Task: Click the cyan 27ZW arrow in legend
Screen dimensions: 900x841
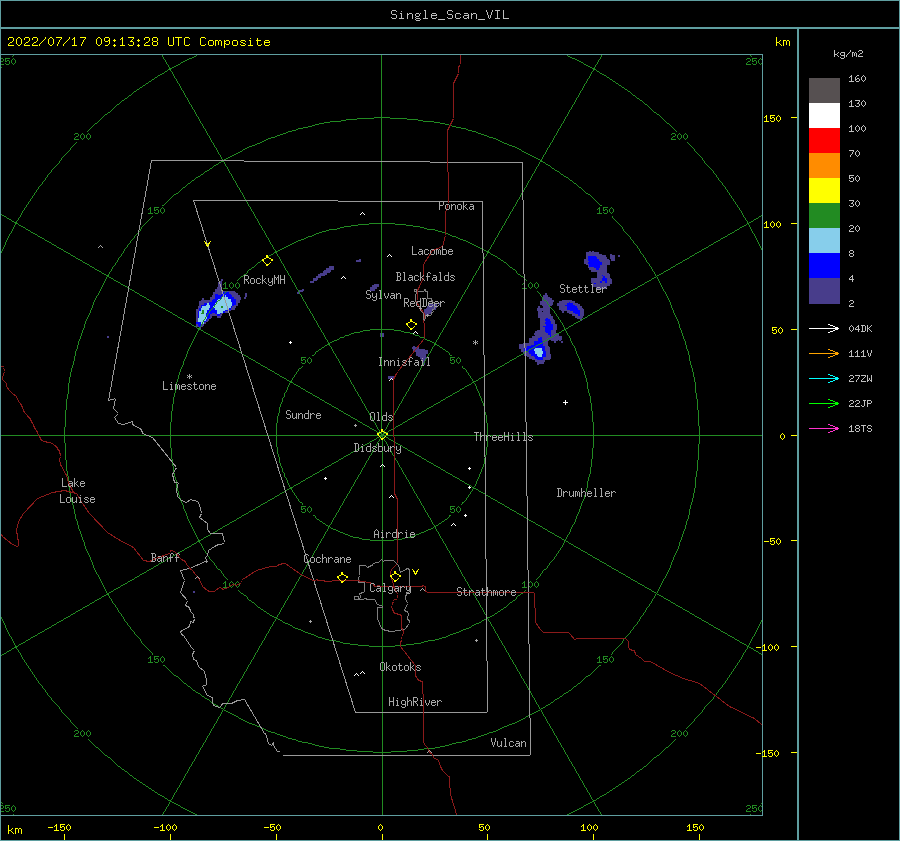Action: click(824, 379)
